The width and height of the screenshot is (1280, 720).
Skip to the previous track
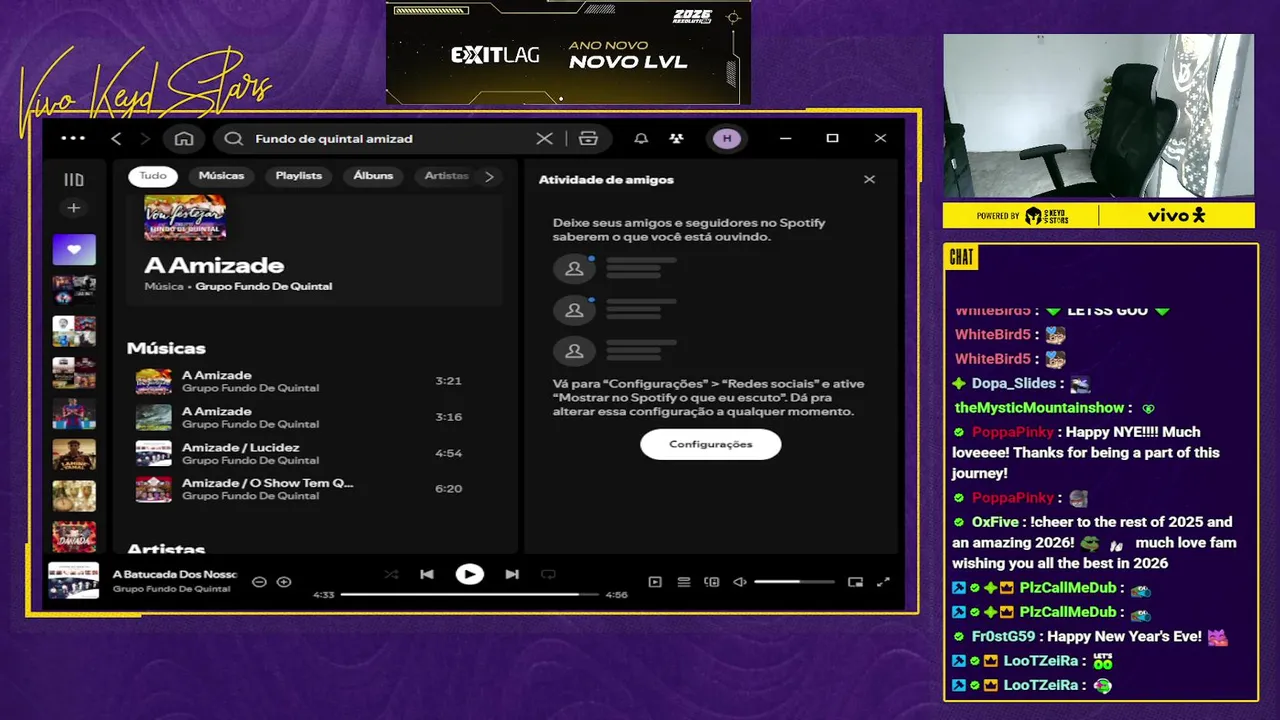(x=427, y=574)
